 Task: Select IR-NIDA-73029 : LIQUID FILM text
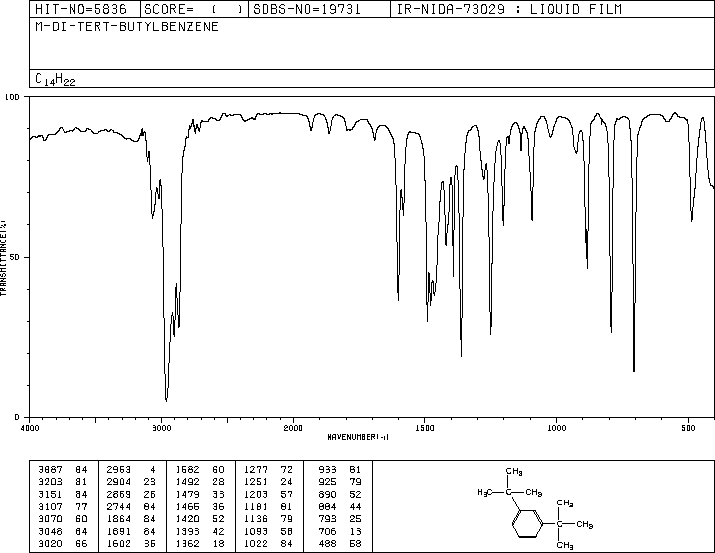509,9
